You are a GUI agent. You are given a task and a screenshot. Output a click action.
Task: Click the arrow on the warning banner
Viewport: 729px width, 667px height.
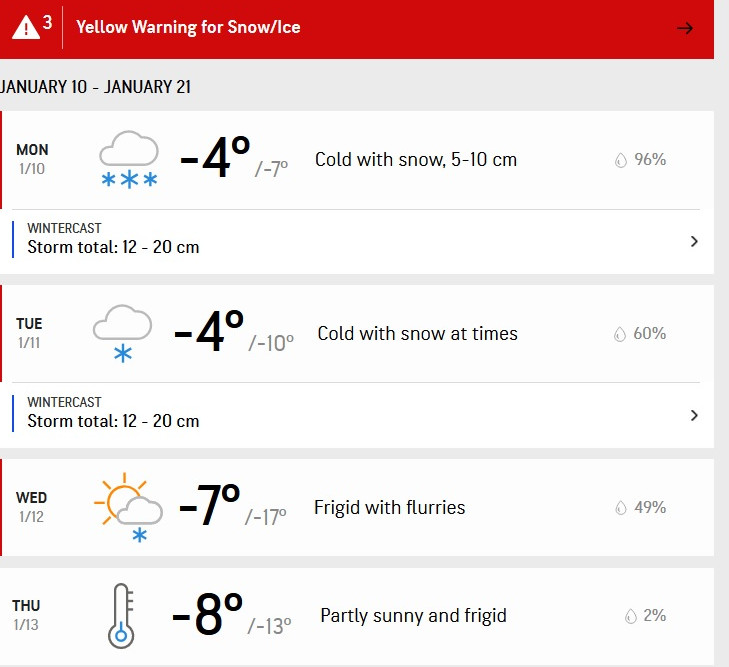pyautogui.click(x=685, y=28)
